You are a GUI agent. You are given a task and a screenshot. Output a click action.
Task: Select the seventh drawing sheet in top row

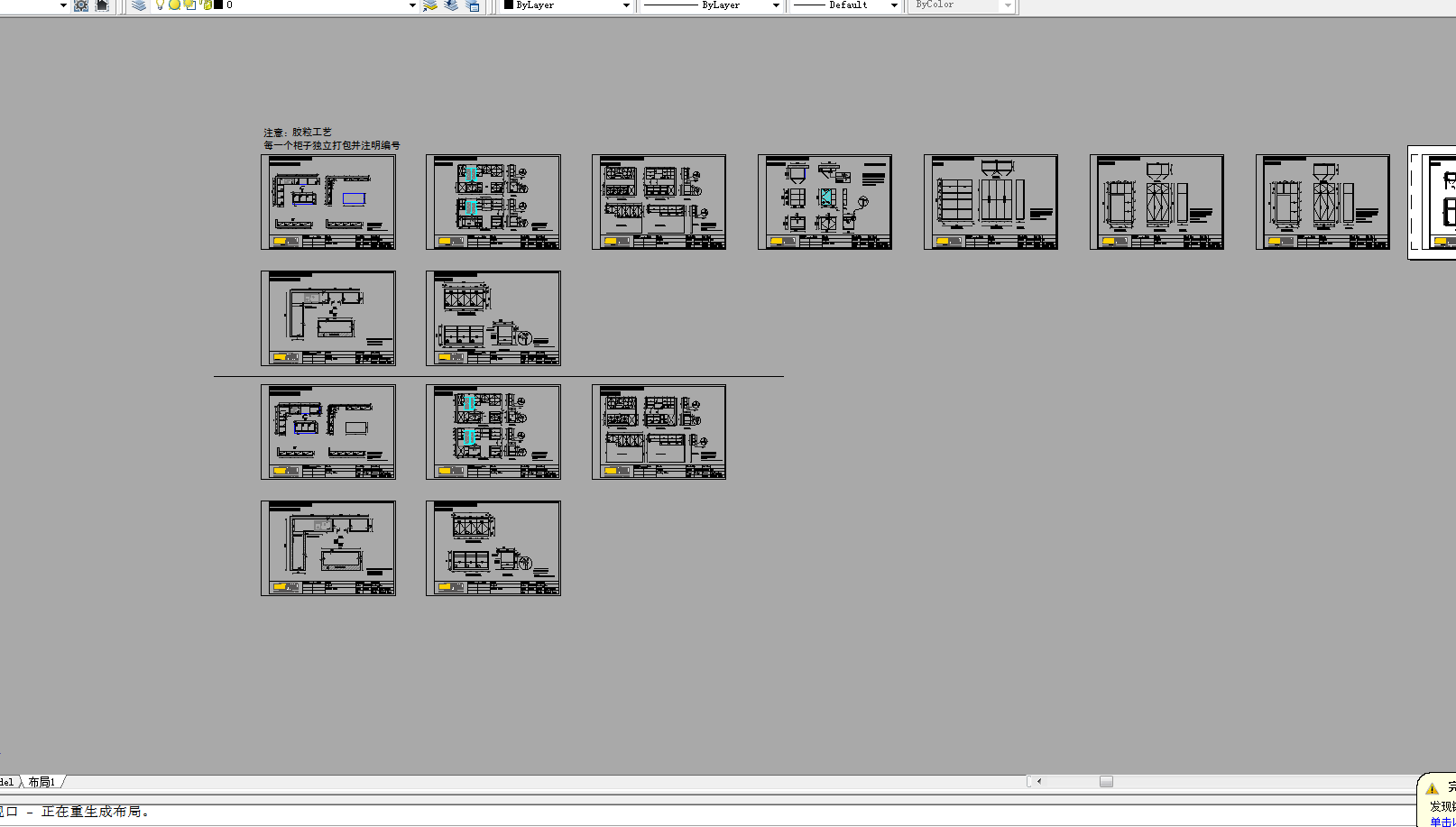tap(1322, 202)
